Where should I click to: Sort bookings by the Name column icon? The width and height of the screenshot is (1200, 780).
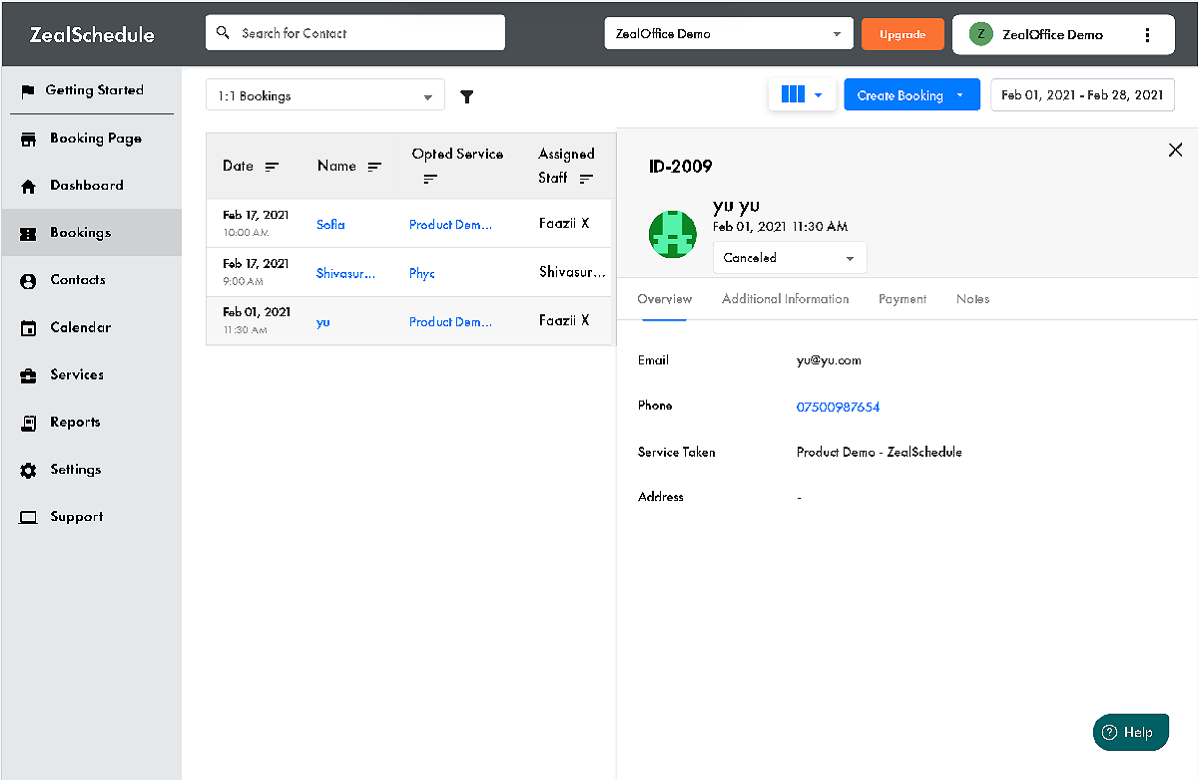tap(375, 167)
